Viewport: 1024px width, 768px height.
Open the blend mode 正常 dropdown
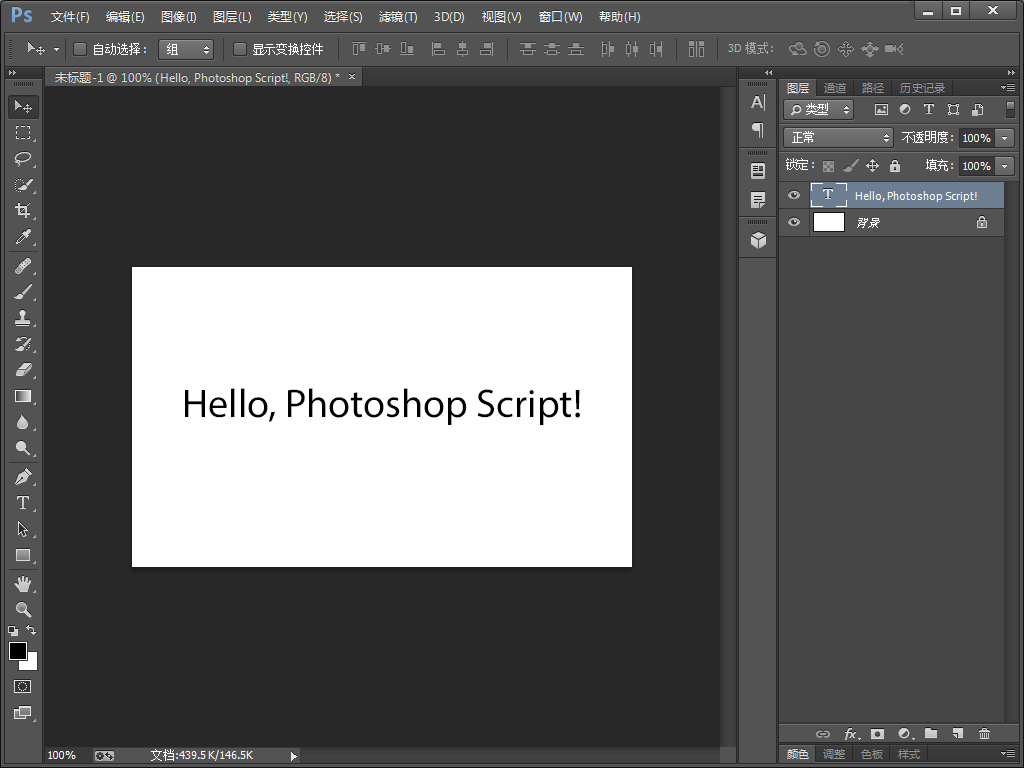(x=838, y=138)
